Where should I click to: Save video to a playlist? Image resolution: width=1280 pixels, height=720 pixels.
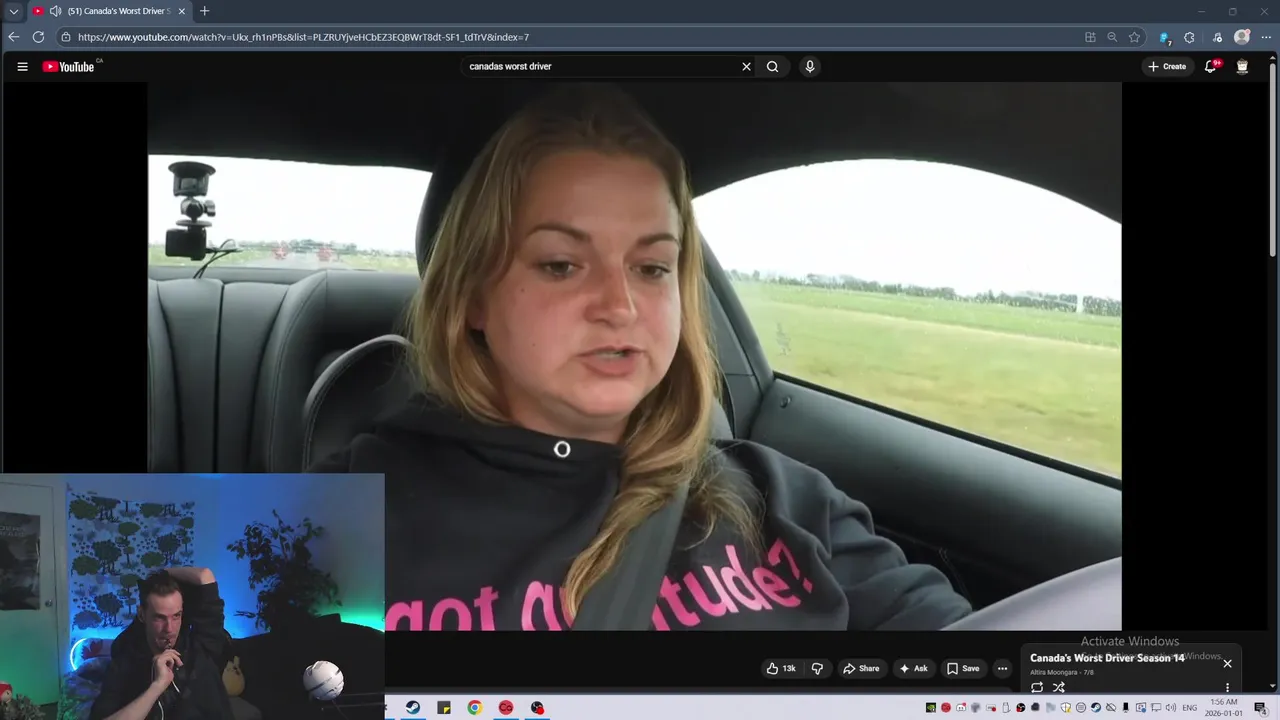[963, 668]
